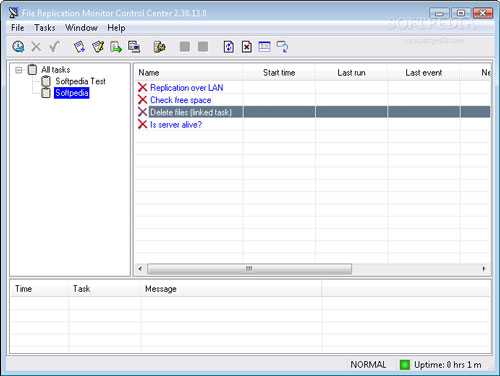Viewport: 500px width, 376px height.
Task: Click the Message column header in log
Action: pyautogui.click(x=231, y=289)
